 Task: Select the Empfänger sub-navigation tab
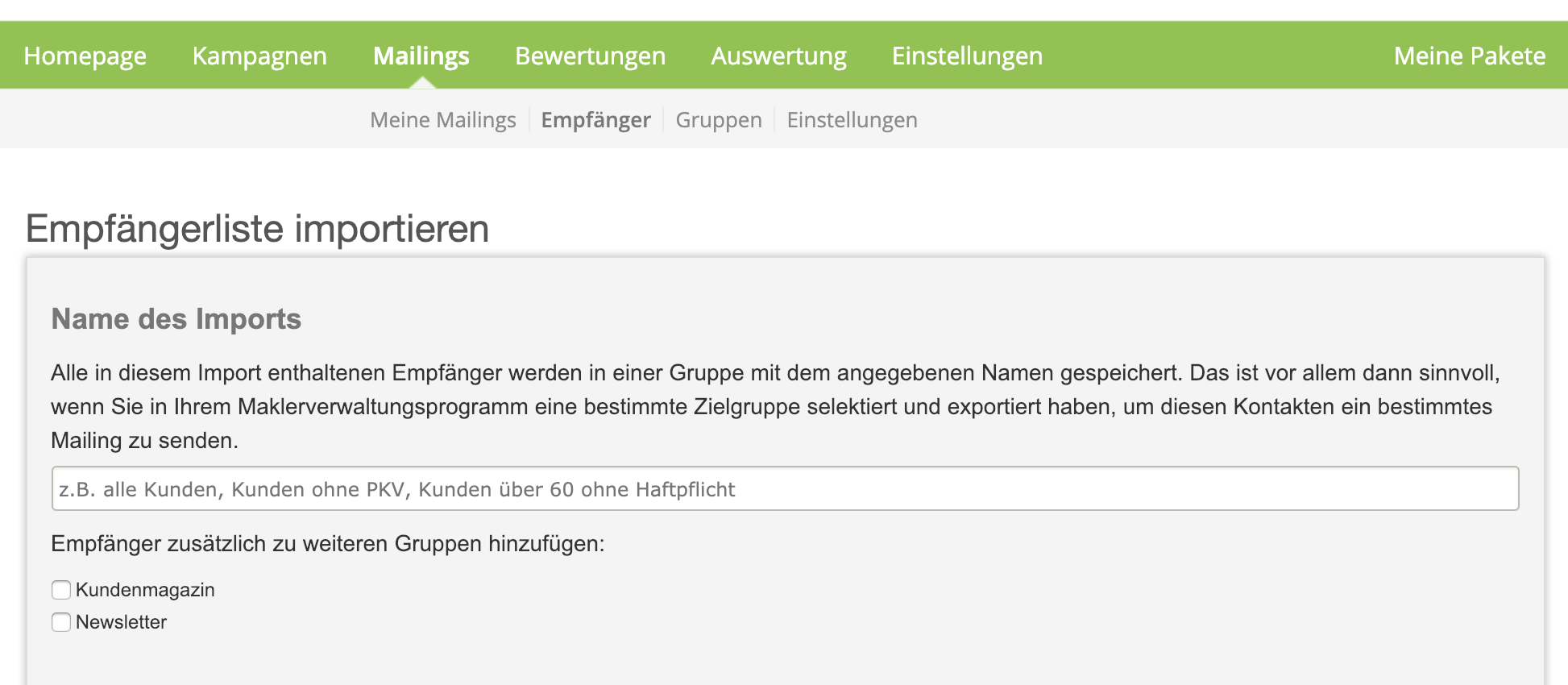point(595,120)
